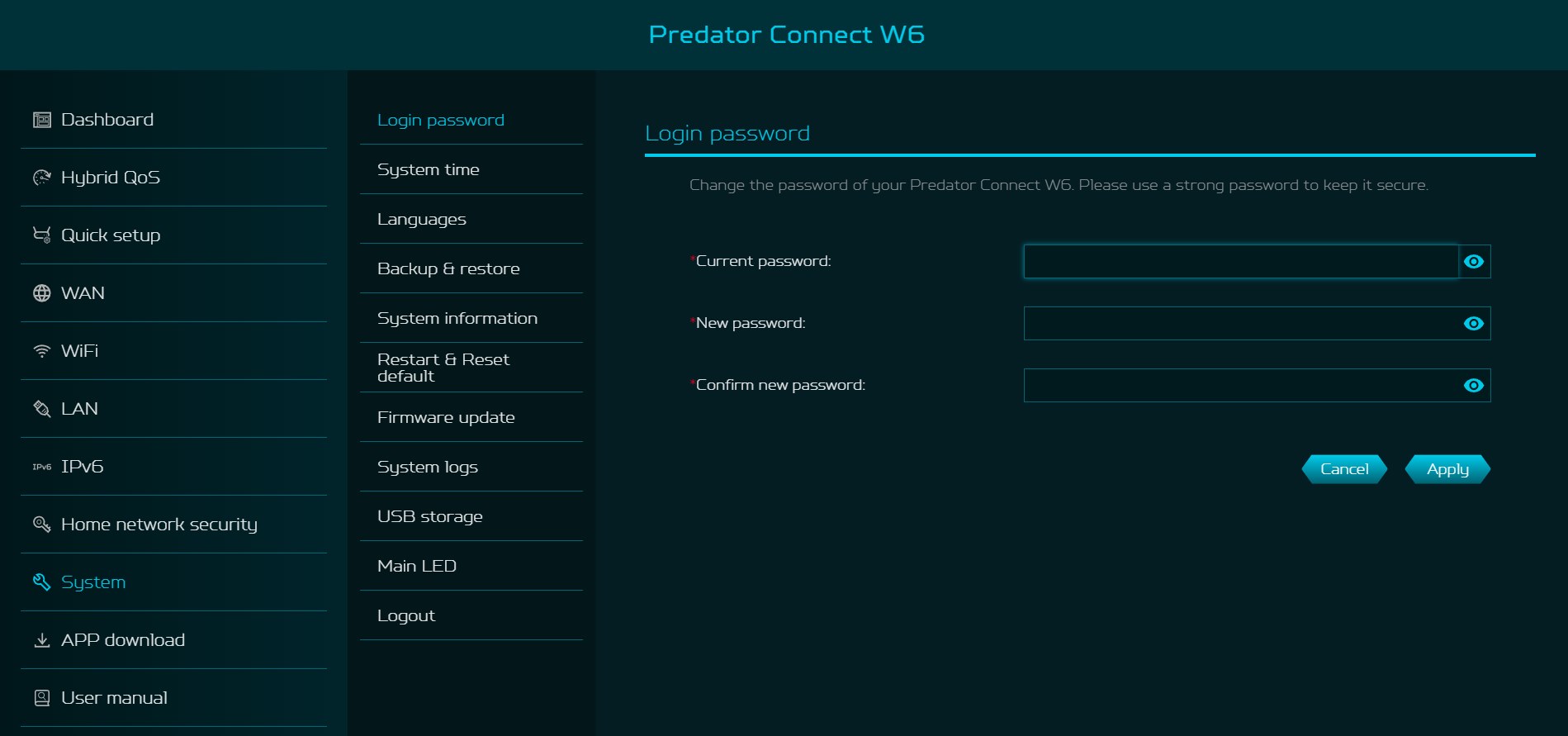Screen dimensions: 1568x736
Task: Show the current password characters
Action: click(x=1473, y=262)
